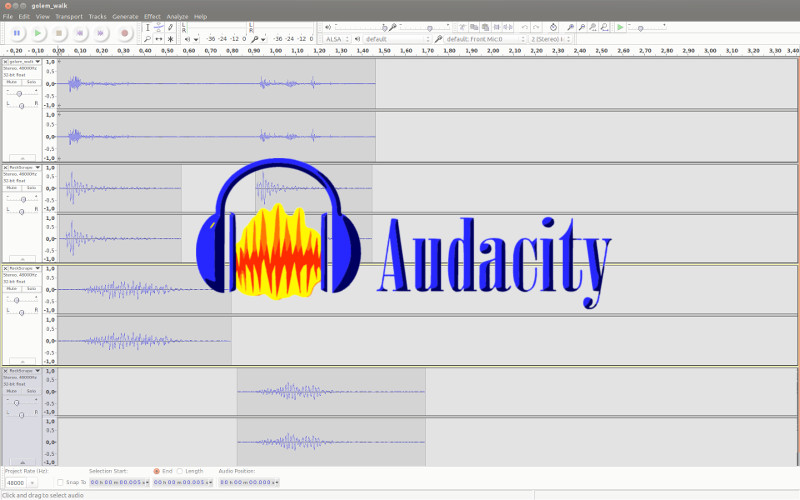
Task: Mute the bottom RockScrape track
Action: point(12,391)
